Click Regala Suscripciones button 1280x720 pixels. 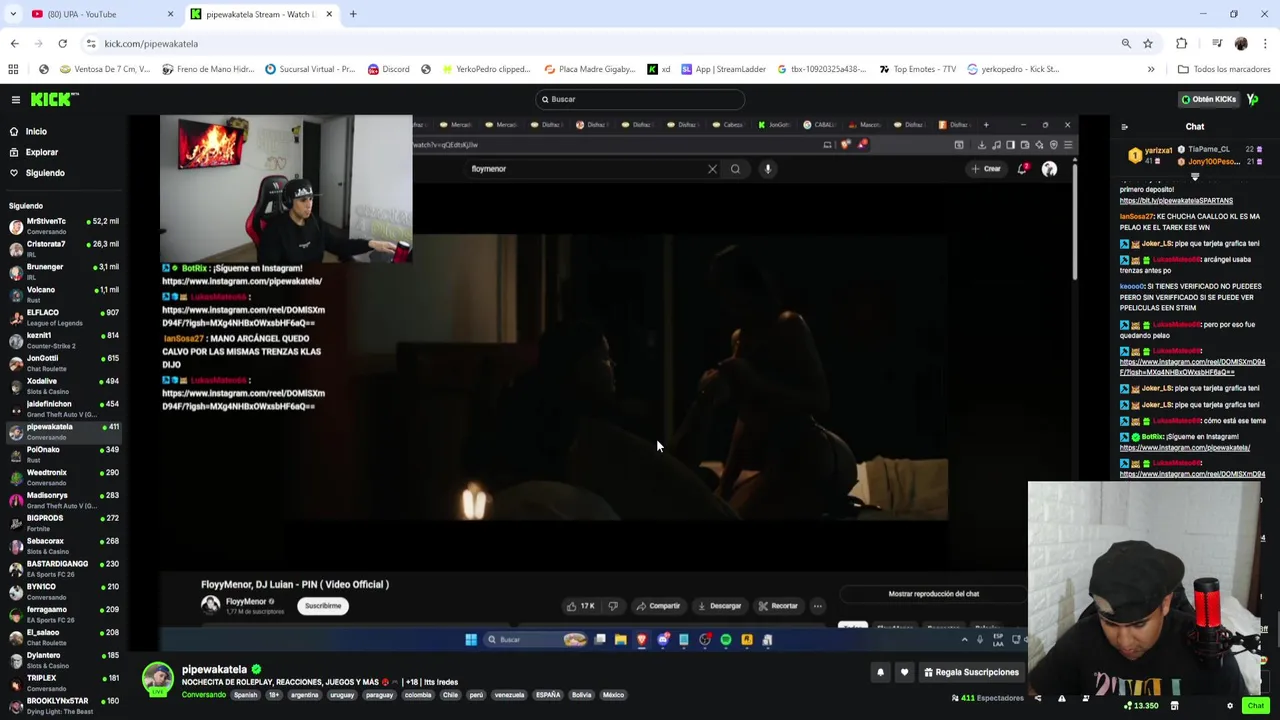click(970, 672)
